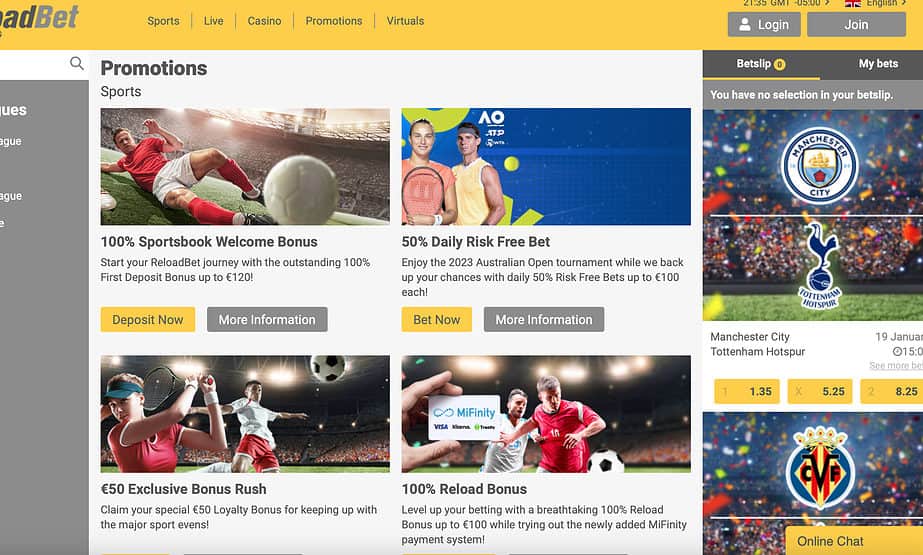Open More Information for Sportsbook Welcome Bonus

pyautogui.click(x=267, y=320)
